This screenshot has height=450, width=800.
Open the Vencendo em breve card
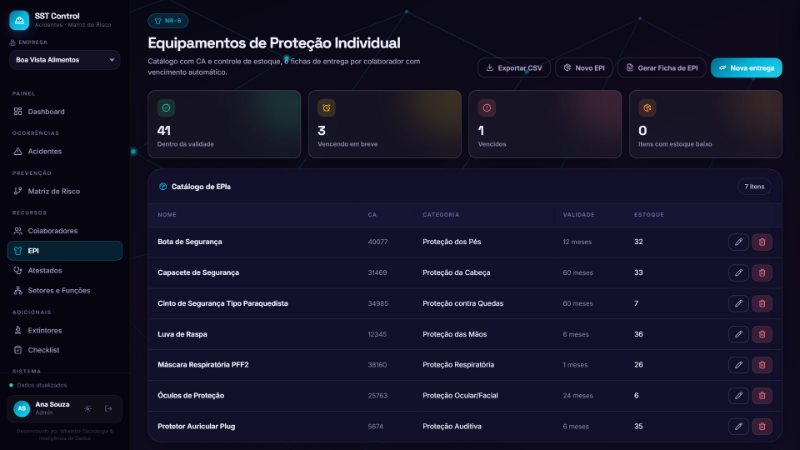[x=385, y=124]
